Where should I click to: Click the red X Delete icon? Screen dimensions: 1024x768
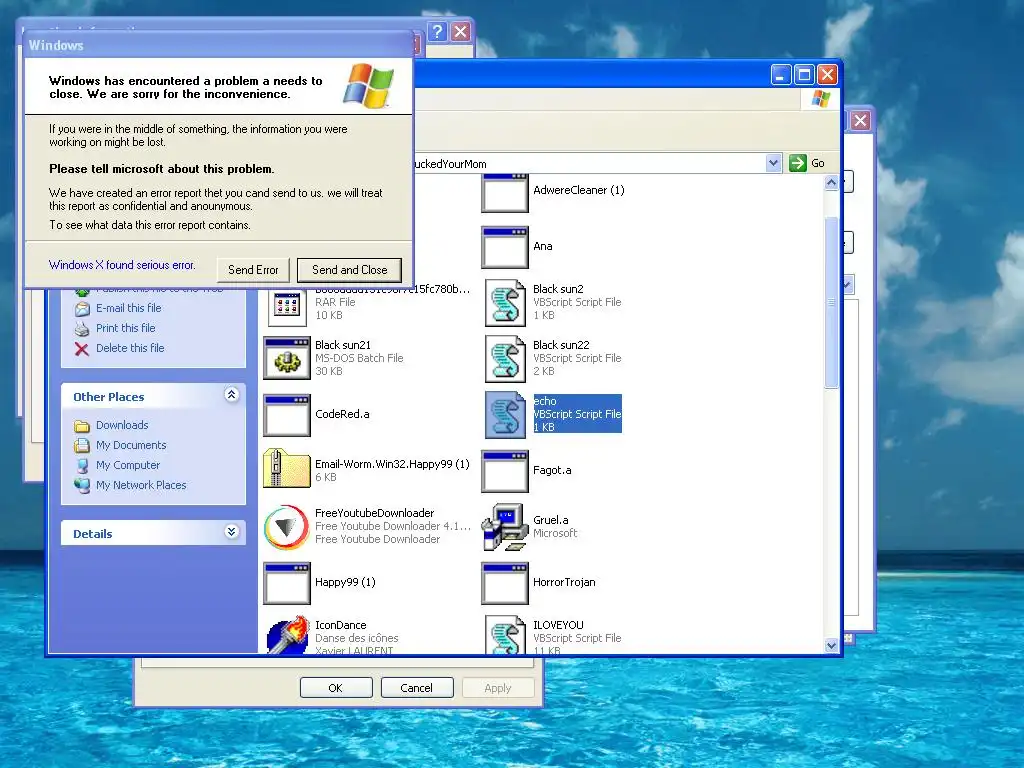coord(82,349)
